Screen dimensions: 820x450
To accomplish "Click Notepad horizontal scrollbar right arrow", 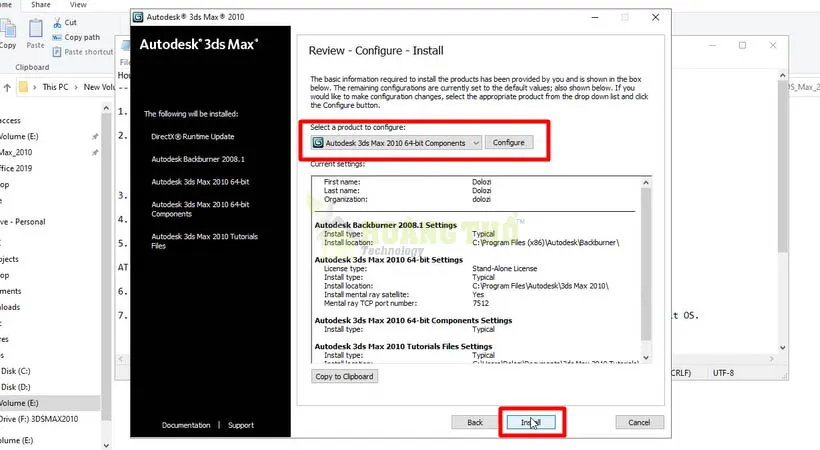I will tap(772, 359).
